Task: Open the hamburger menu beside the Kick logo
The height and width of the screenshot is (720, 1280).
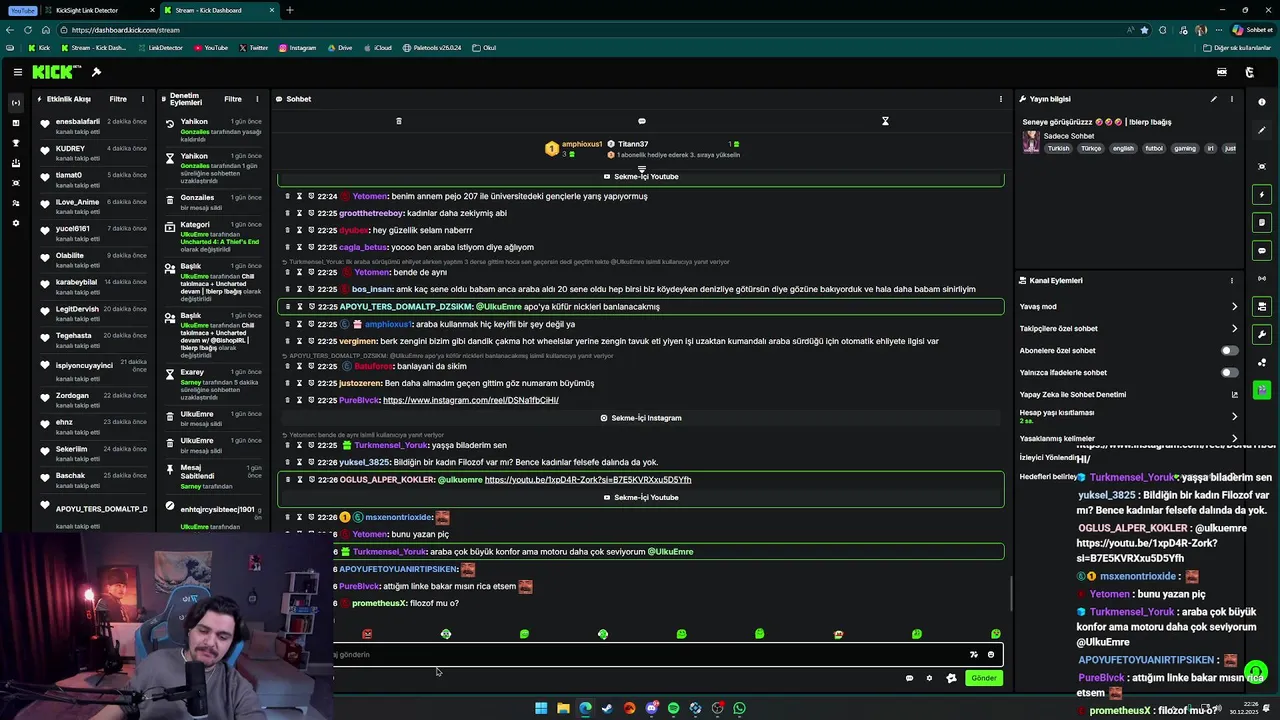Action: coord(17,72)
